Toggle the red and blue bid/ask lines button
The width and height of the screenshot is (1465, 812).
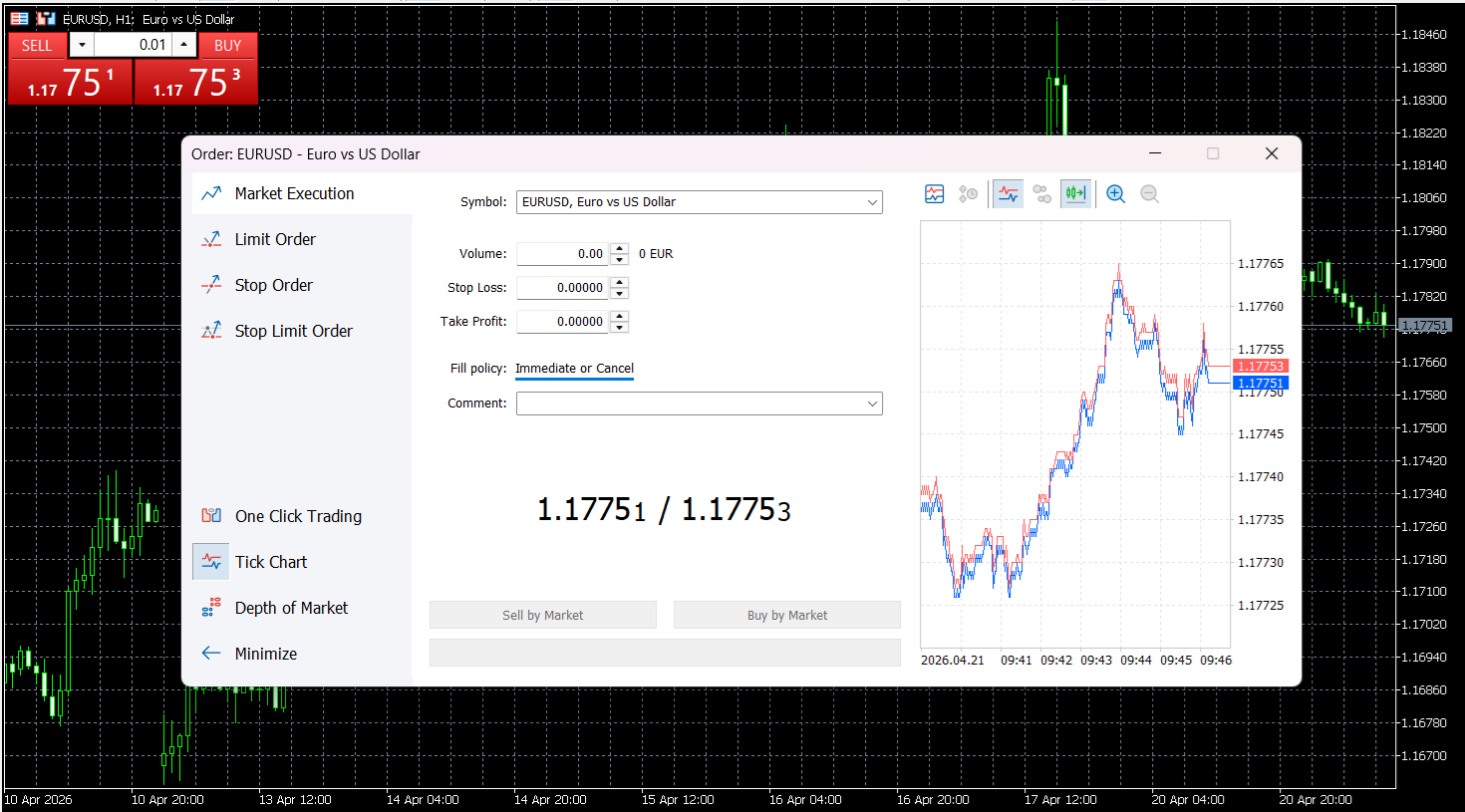(1009, 194)
